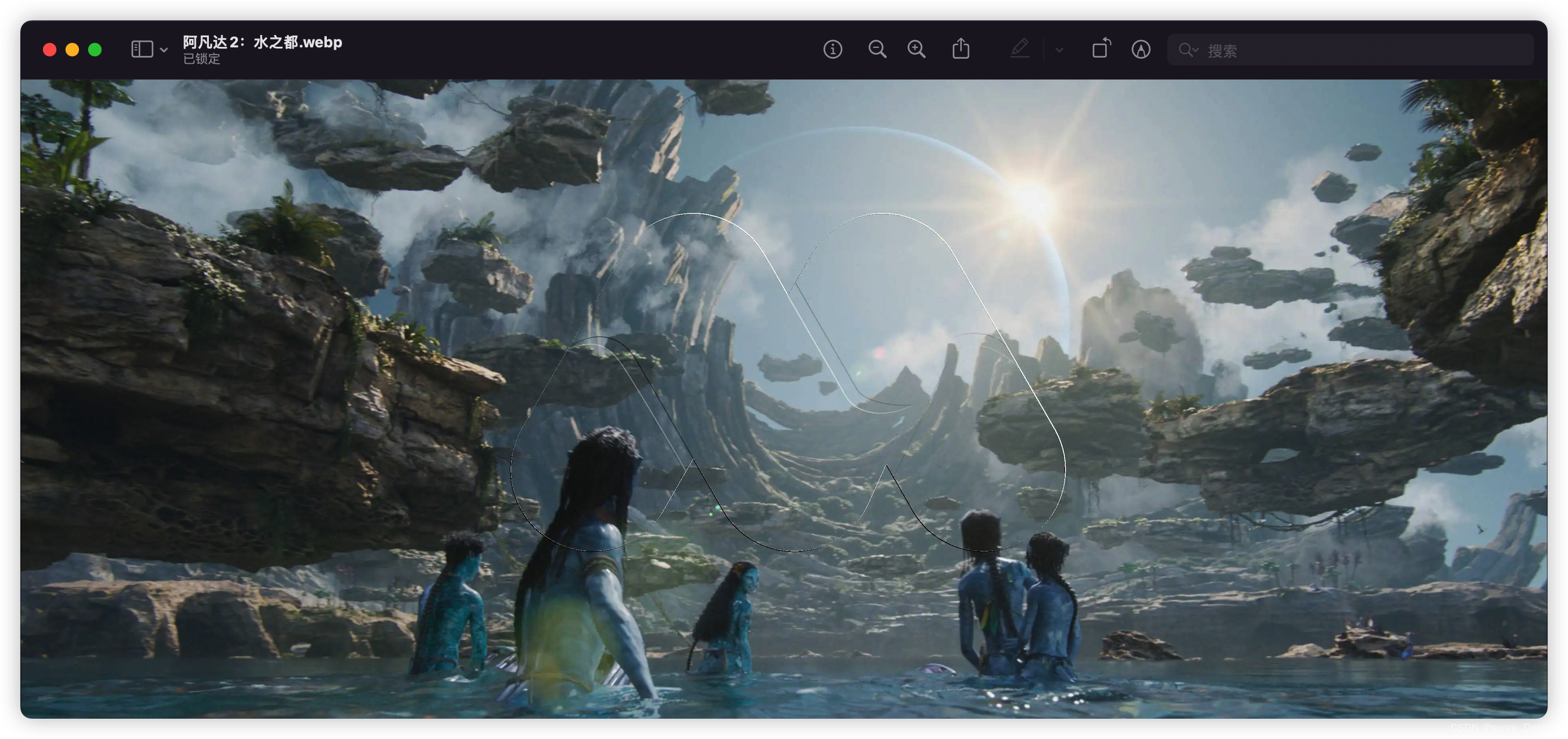1568x739 pixels.
Task: Open search options magnifier dropdown
Action: pyautogui.click(x=1188, y=50)
